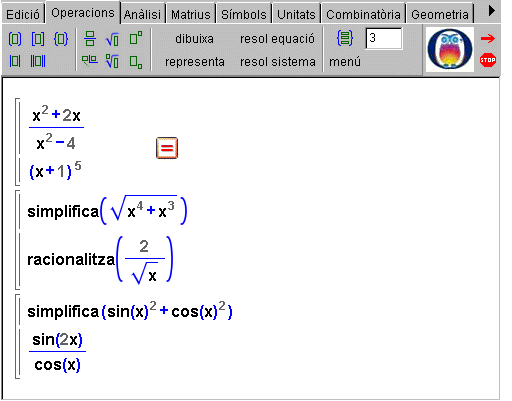Insert an nth root template

click(x=112, y=61)
